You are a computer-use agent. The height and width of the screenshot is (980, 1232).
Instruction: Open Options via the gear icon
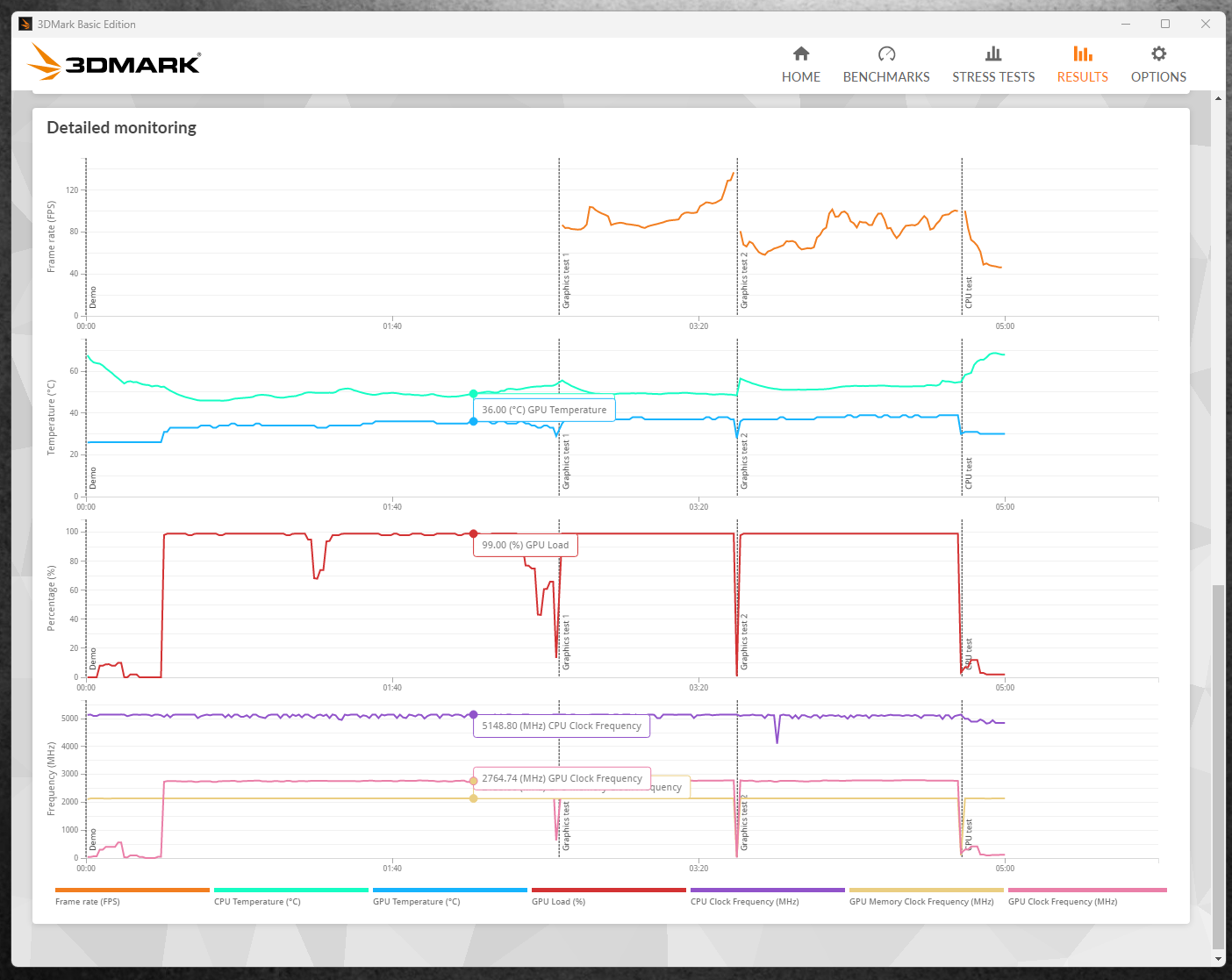point(1159,54)
